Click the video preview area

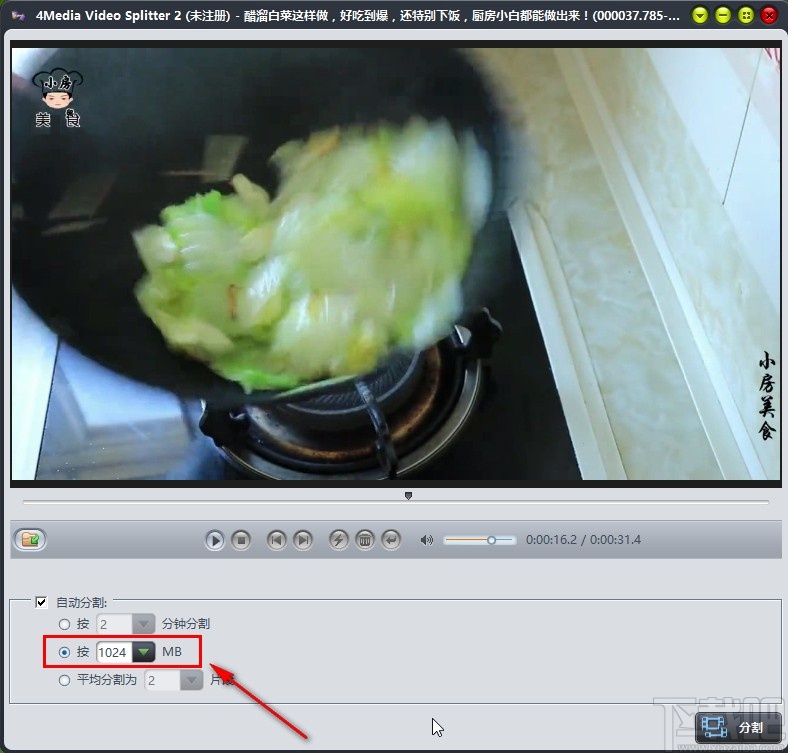396,264
